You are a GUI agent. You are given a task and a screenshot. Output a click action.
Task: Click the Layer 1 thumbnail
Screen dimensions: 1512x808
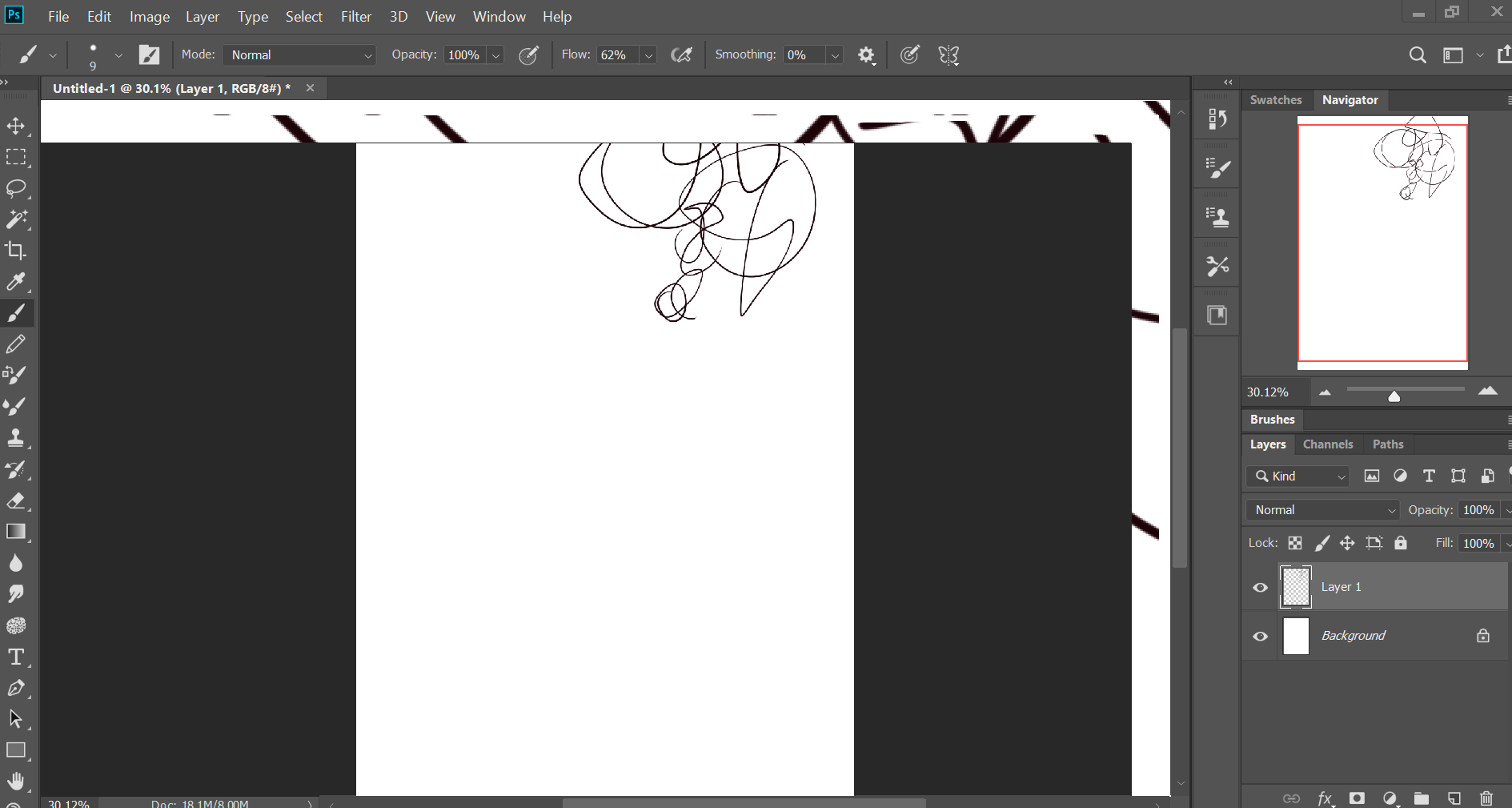[x=1295, y=587]
